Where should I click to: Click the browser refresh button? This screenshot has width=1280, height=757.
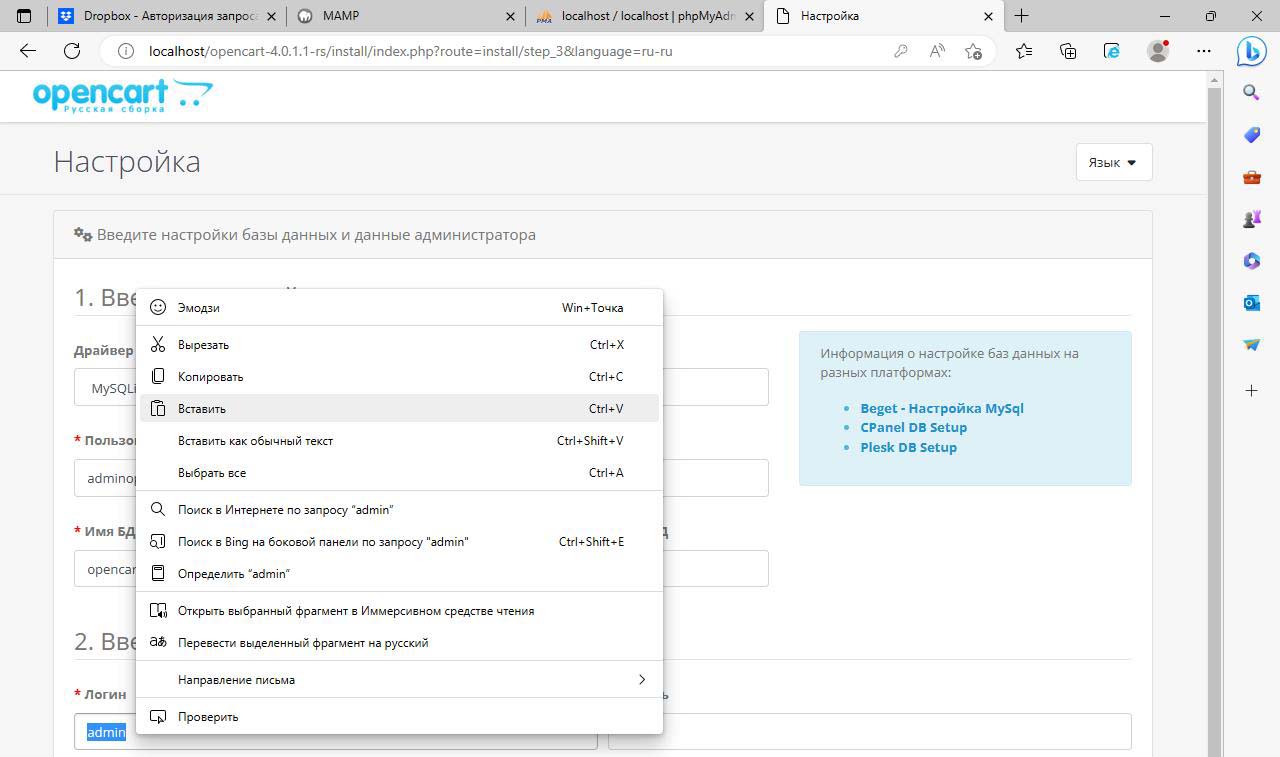pyautogui.click(x=72, y=51)
